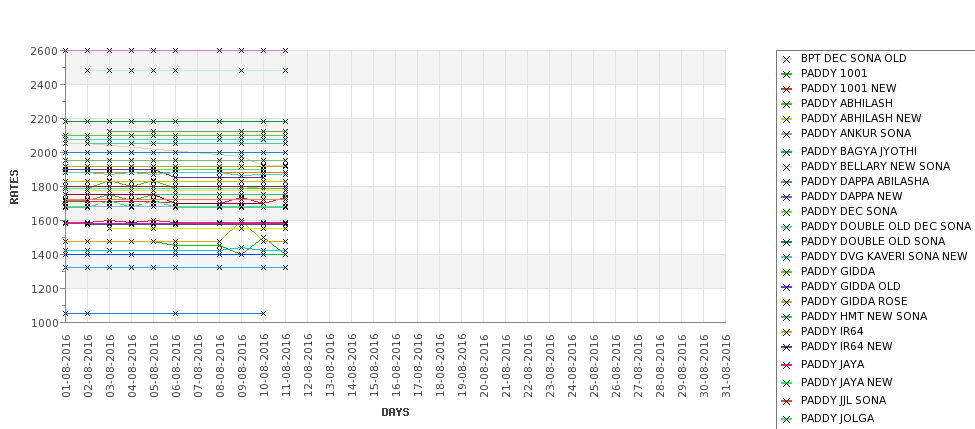Click the PADDY JAYA legend label
The image size is (975, 429).
click(832, 364)
